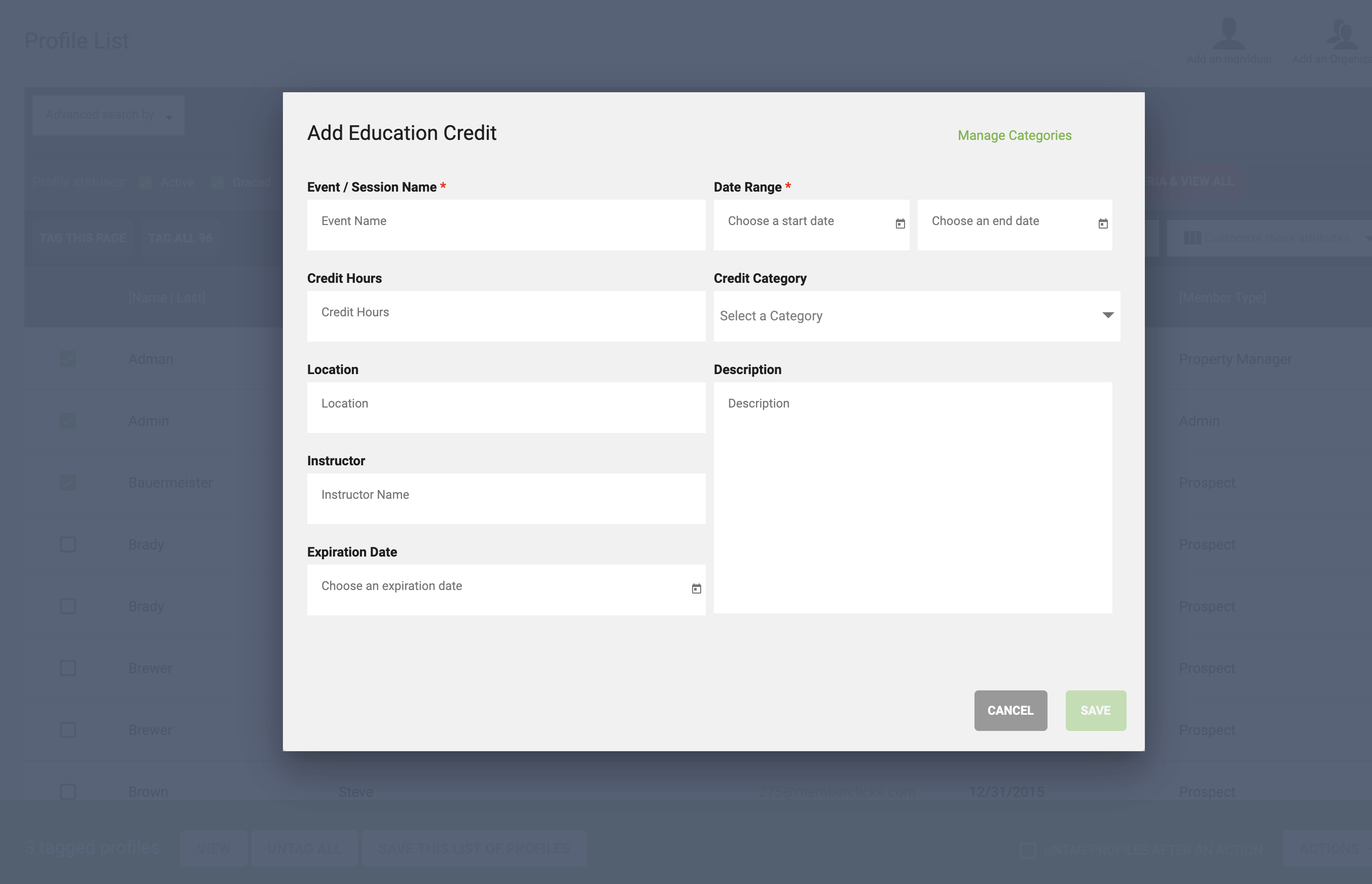1372x884 pixels.
Task: Focus the Event Name input field
Action: [506, 225]
